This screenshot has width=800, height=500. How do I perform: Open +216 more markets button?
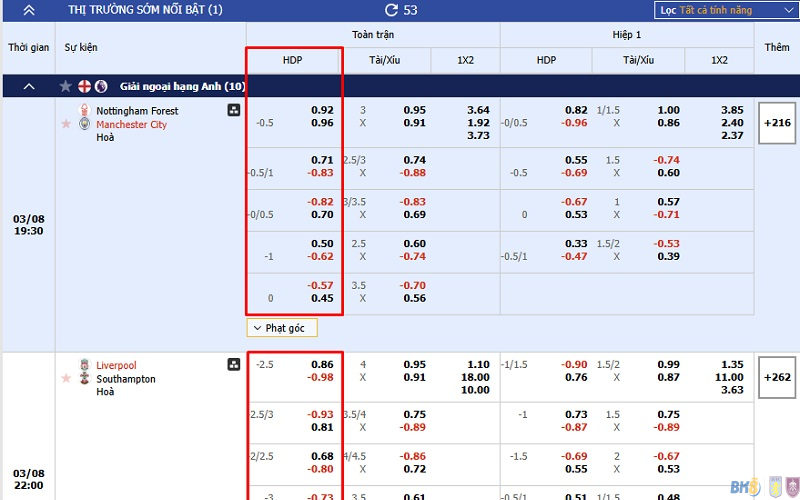pos(777,123)
